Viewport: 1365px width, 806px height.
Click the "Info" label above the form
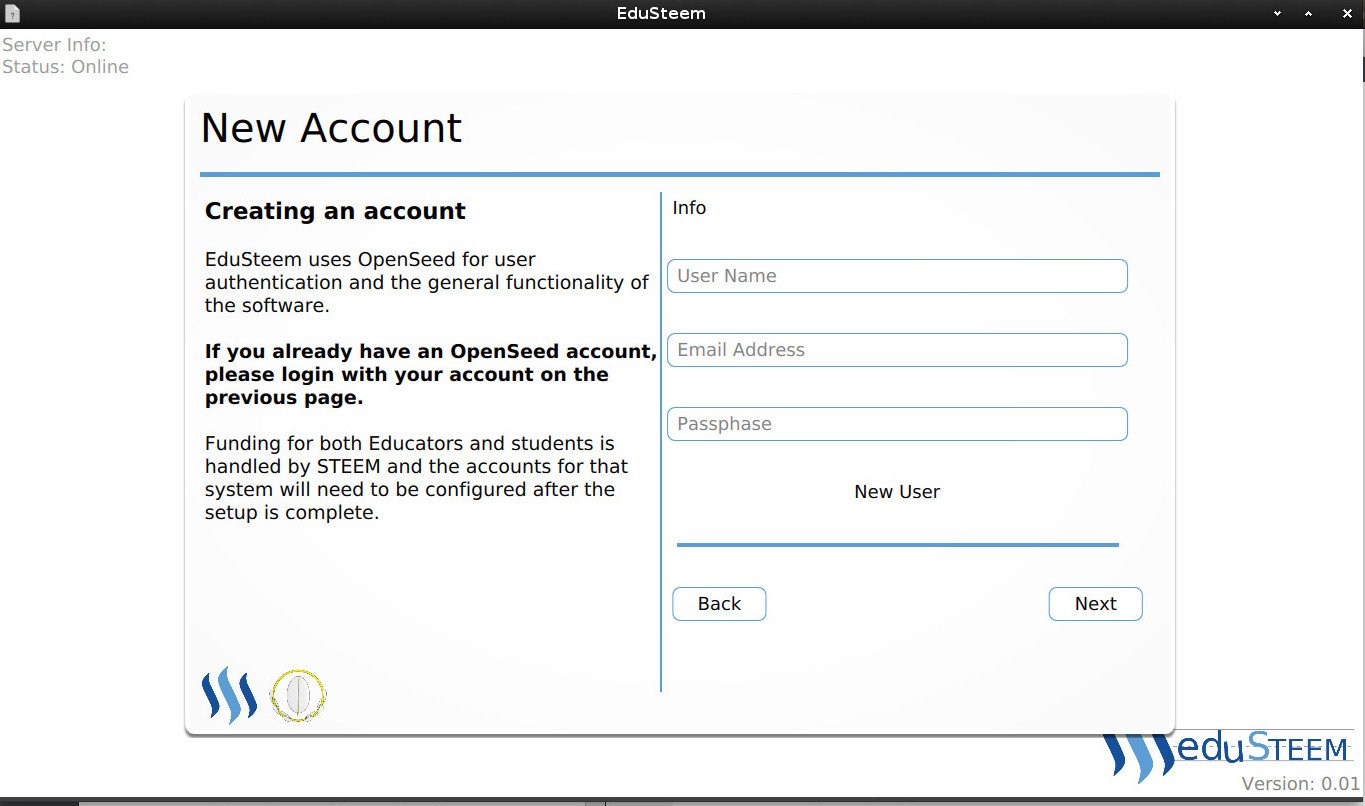point(689,208)
